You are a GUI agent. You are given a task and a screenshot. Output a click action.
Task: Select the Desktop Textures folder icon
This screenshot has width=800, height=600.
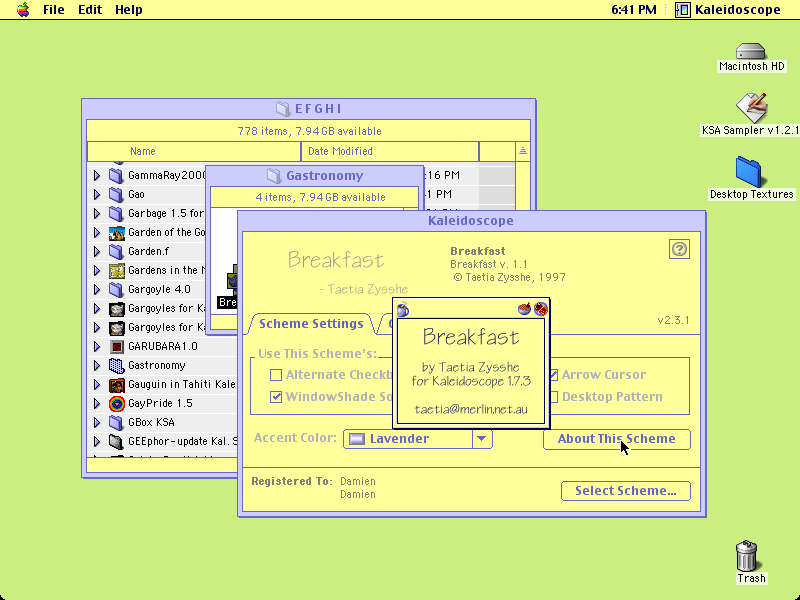pyautogui.click(x=748, y=172)
